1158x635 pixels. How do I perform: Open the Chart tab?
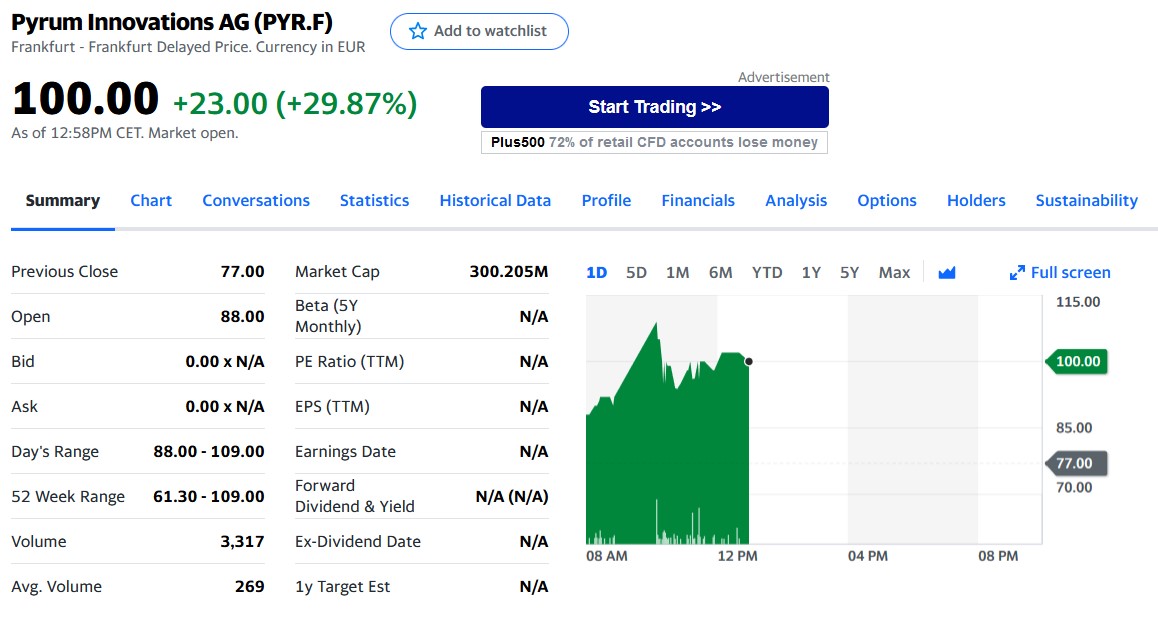coord(151,200)
